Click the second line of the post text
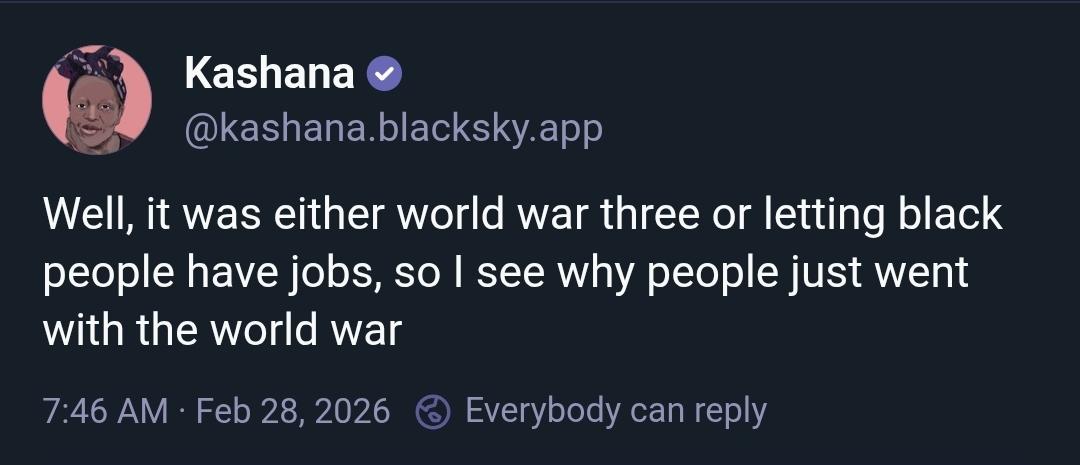The width and height of the screenshot is (1080, 465). (505, 273)
